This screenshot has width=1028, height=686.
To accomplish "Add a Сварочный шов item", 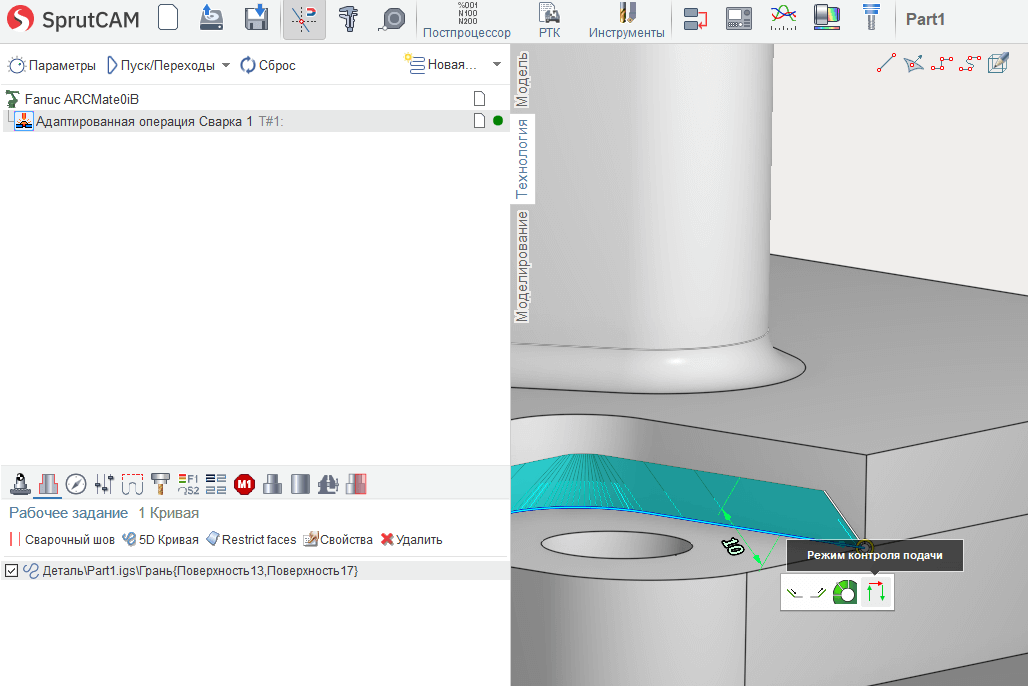I will pos(62,539).
